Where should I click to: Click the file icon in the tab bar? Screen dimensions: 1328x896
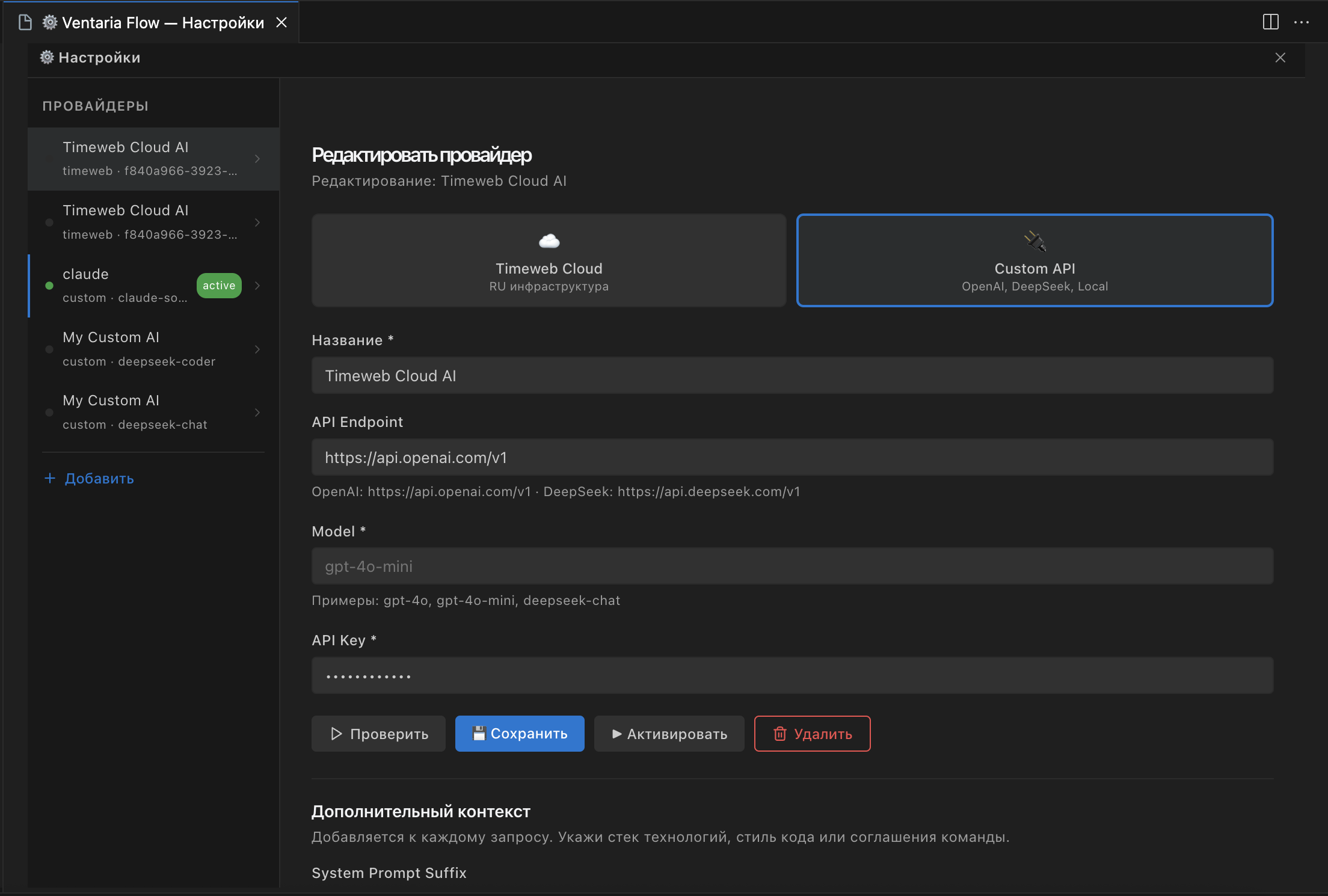click(x=25, y=22)
